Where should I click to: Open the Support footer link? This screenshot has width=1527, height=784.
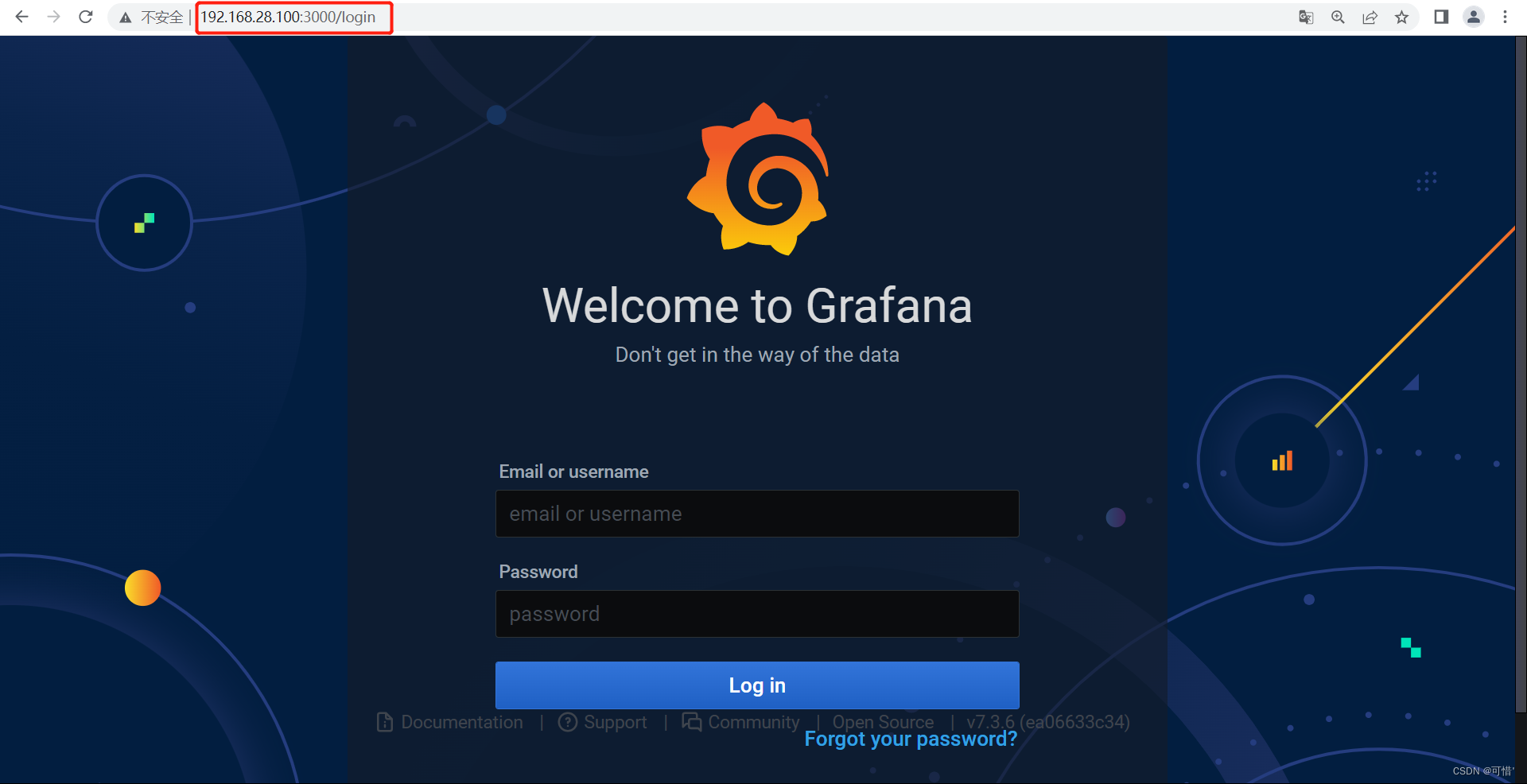[x=616, y=722]
